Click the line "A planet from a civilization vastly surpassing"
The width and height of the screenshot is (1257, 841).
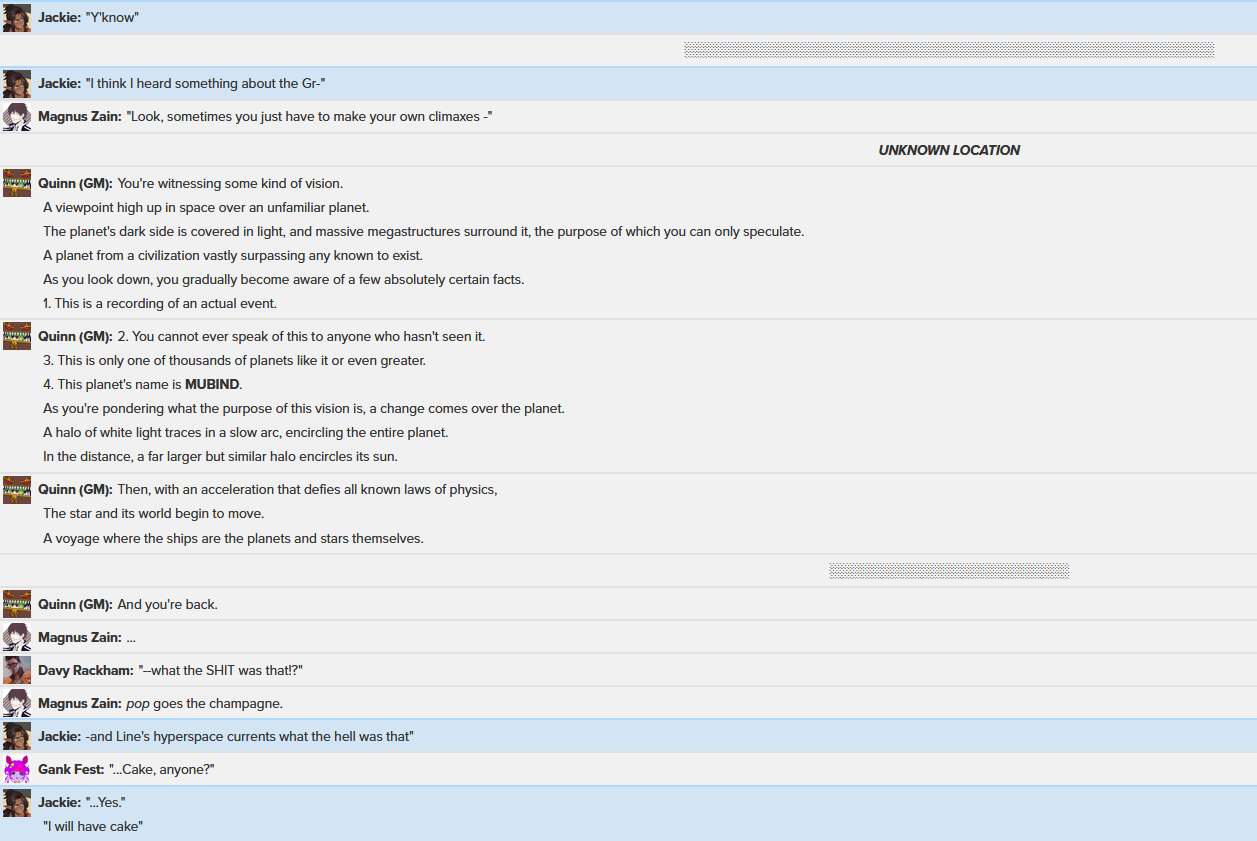pos(233,255)
